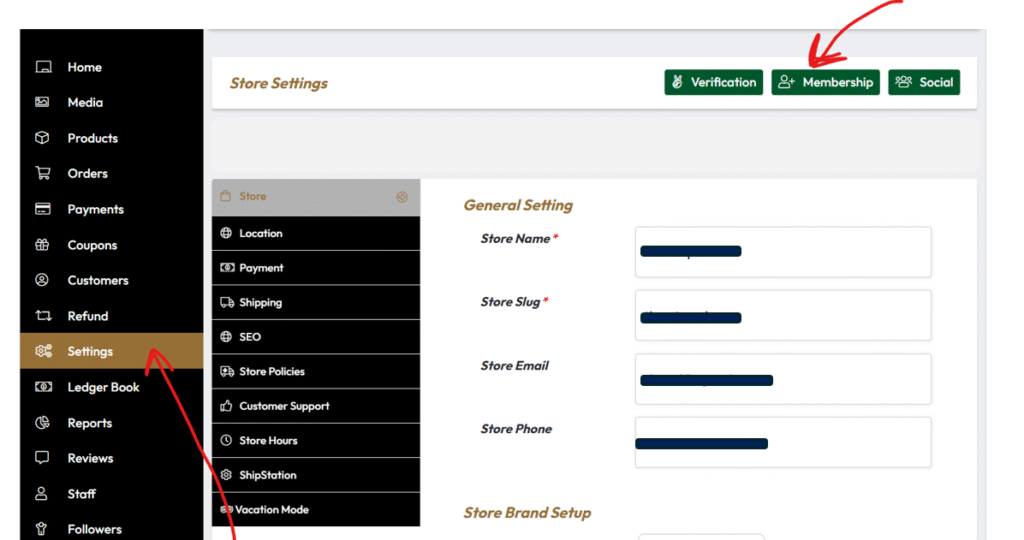Click the Social button
Screen dimensions: 1024x540
(924, 82)
